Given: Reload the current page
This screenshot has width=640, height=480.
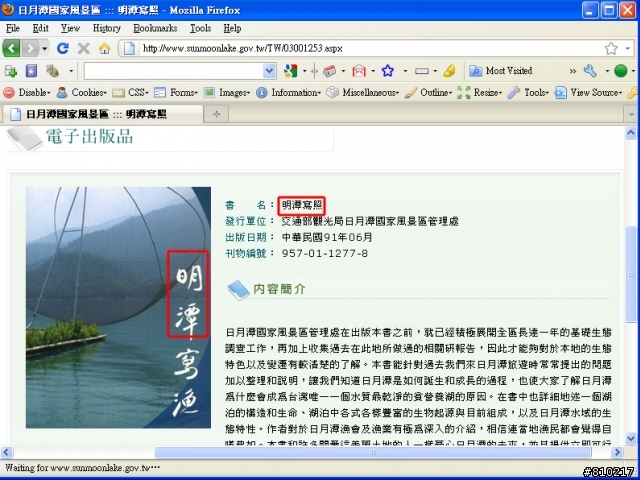Looking at the screenshot, I should (x=62, y=49).
